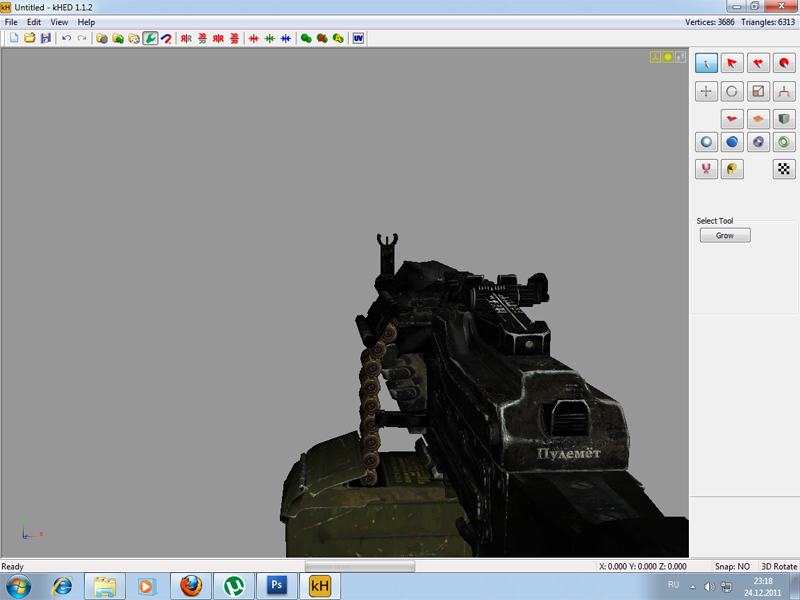Save the model with the floppy icon
Image resolution: width=800 pixels, height=600 pixels.
click(46, 38)
